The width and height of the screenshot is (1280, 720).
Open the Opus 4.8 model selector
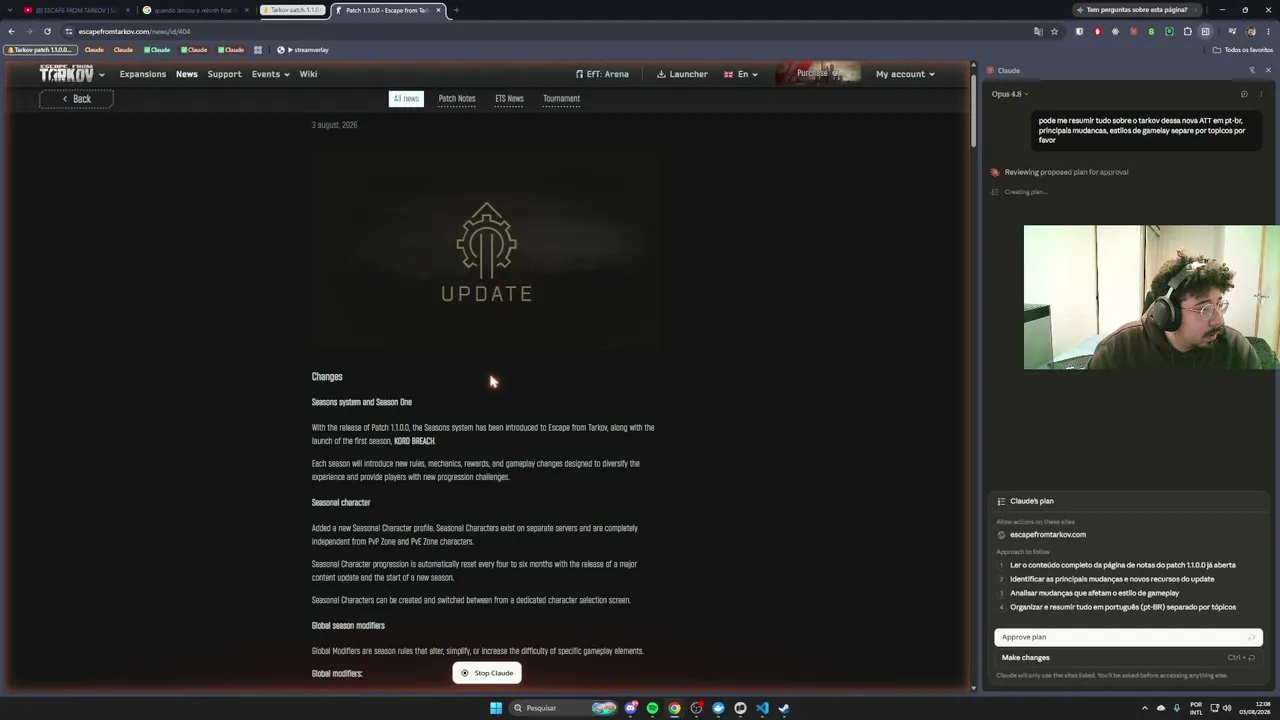[1010, 94]
